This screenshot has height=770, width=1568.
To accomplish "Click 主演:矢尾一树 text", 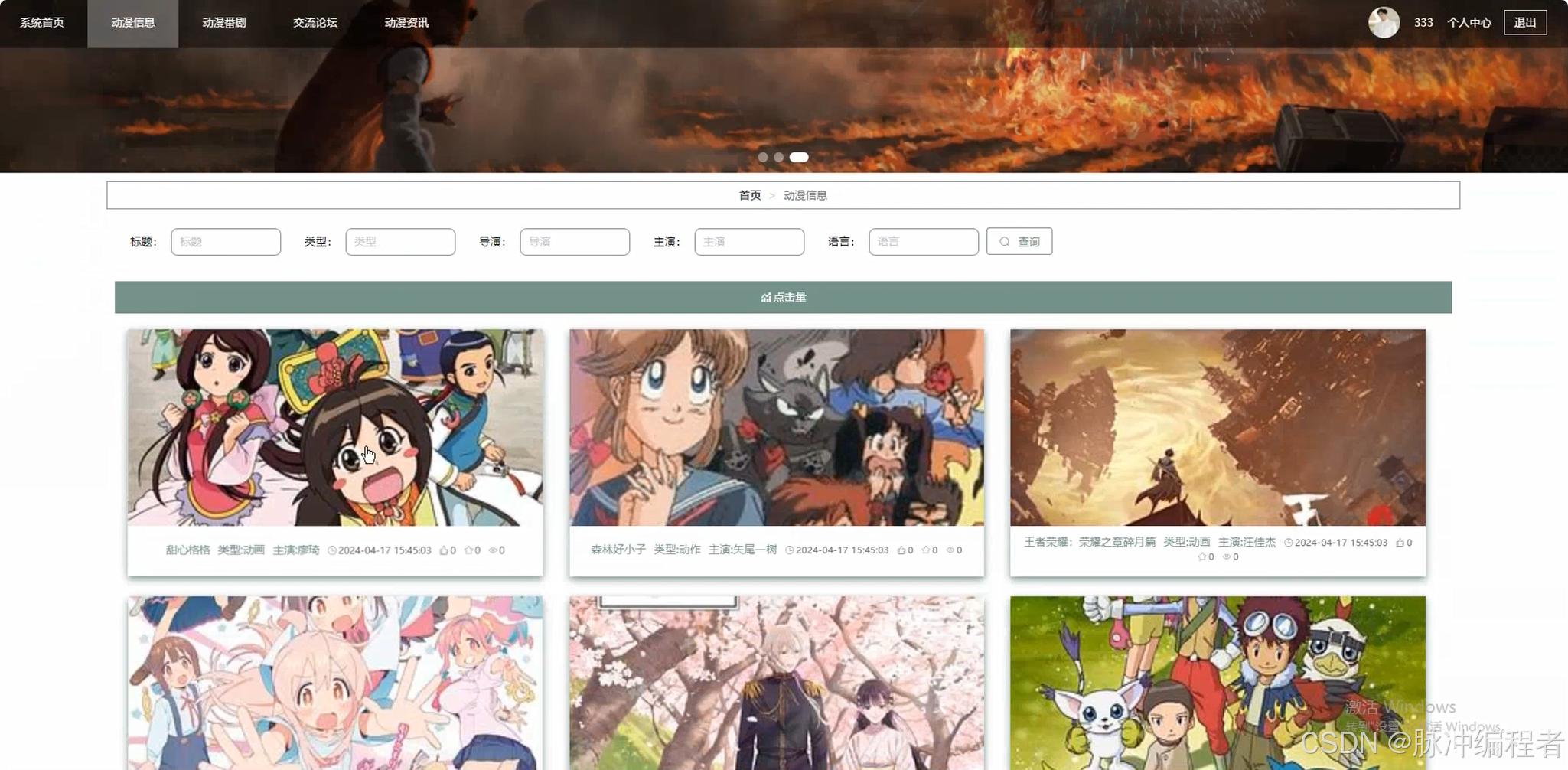I will [x=742, y=550].
